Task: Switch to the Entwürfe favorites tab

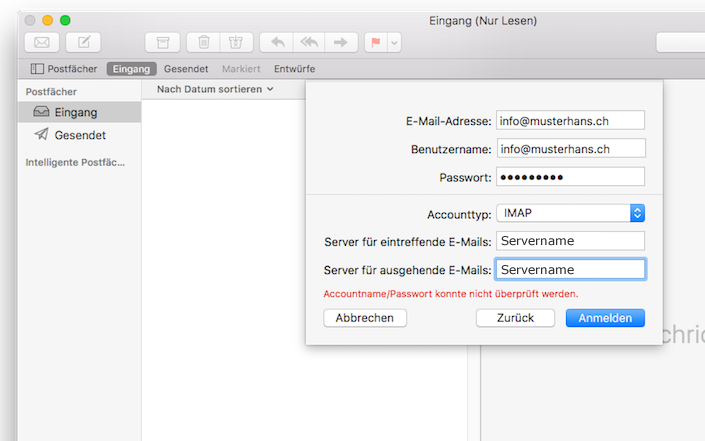Action: point(294,69)
